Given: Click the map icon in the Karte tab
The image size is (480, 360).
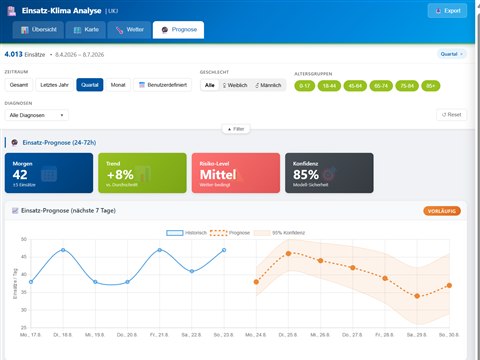Looking at the screenshot, I should pos(77,30).
